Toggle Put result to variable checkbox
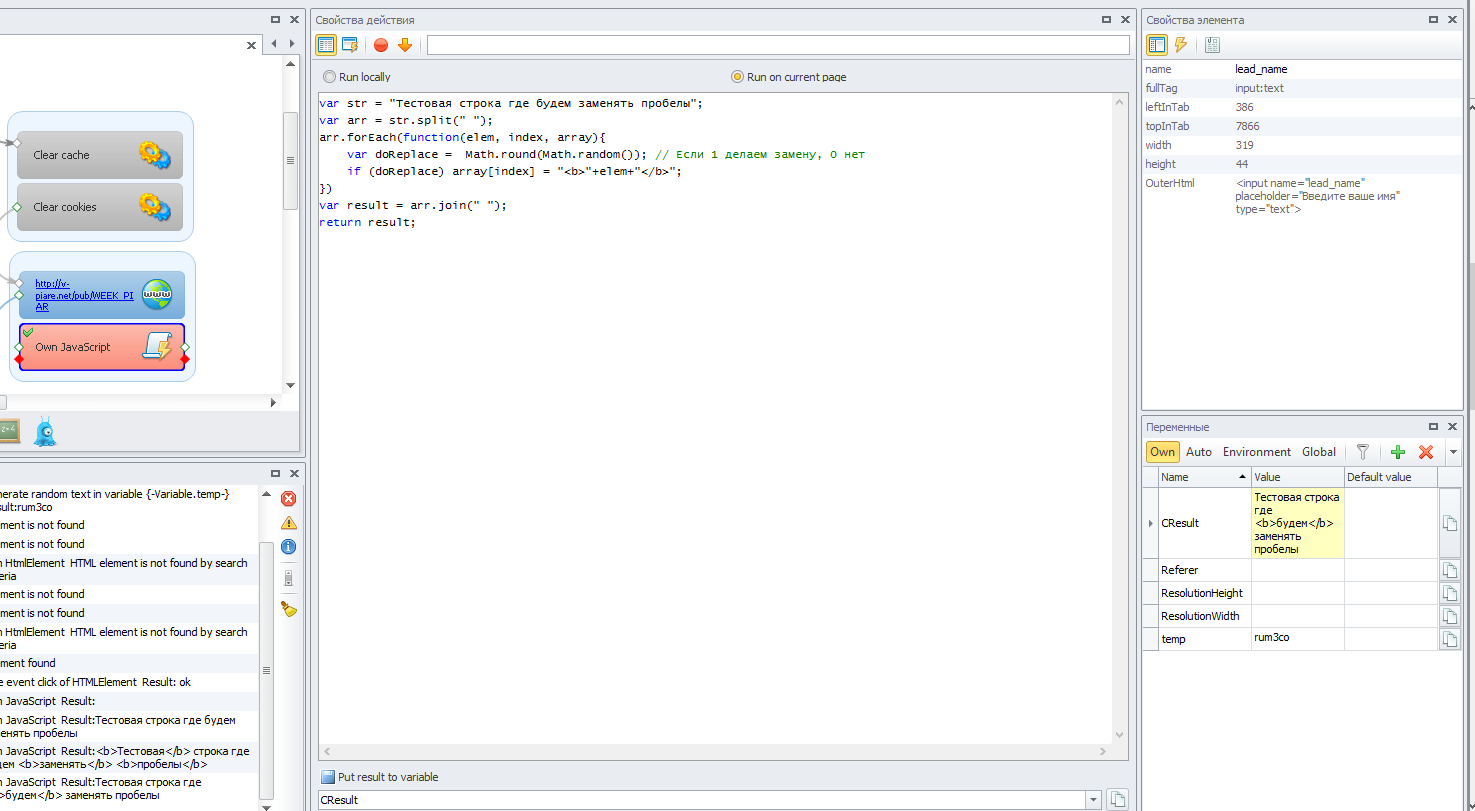 tap(327, 777)
